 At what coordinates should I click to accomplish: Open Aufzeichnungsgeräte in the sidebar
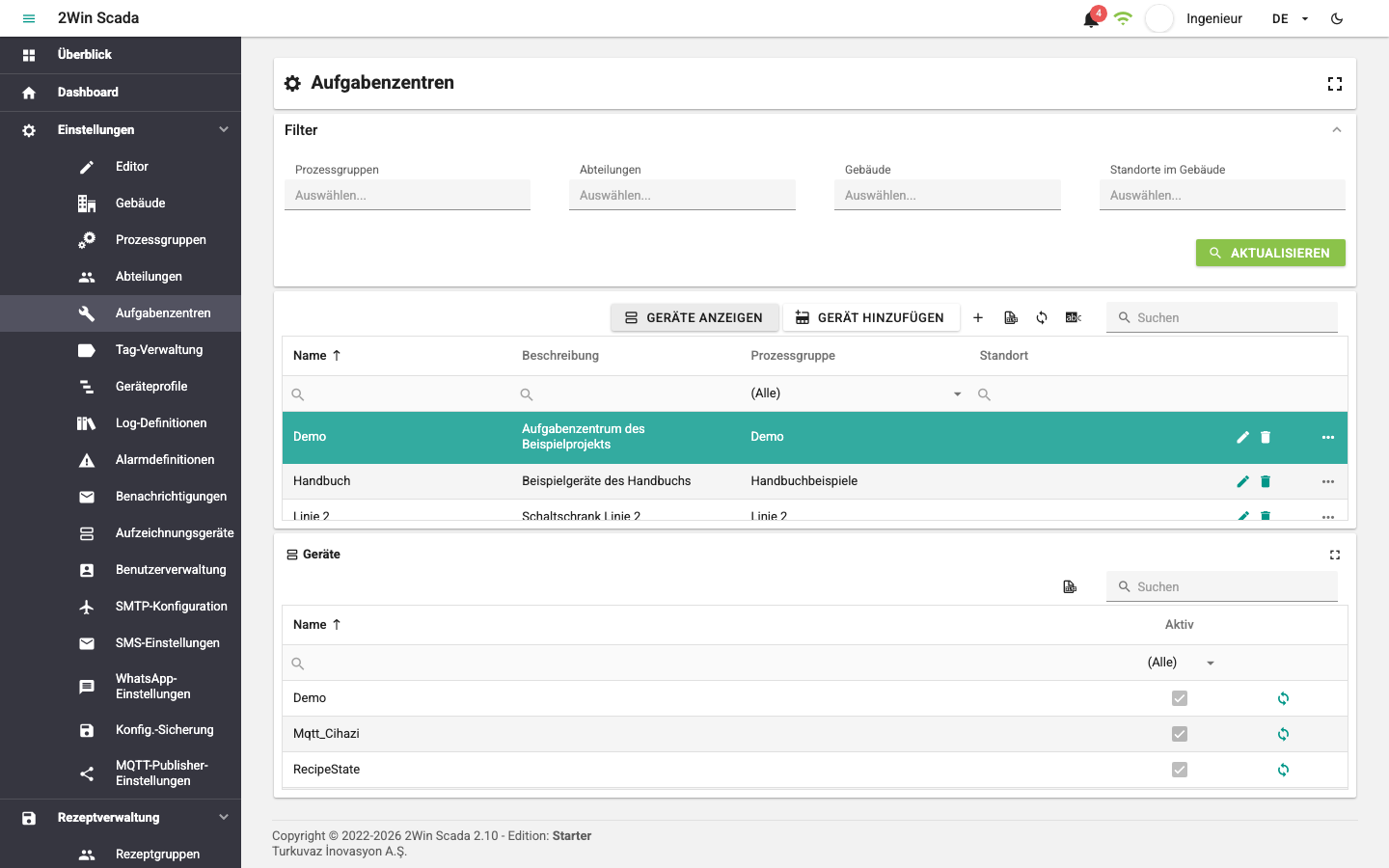[121, 533]
